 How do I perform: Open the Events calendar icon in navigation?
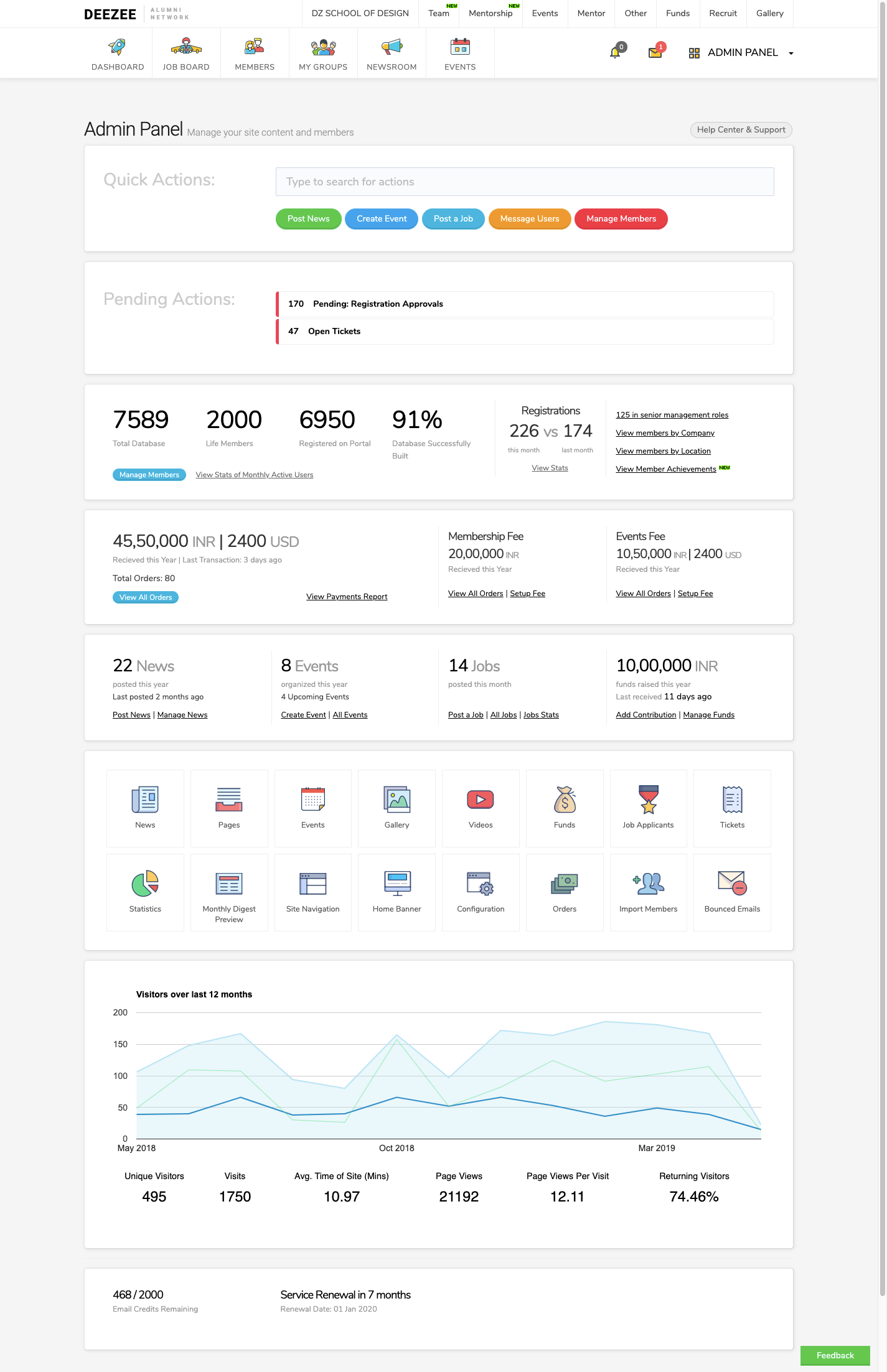click(460, 47)
